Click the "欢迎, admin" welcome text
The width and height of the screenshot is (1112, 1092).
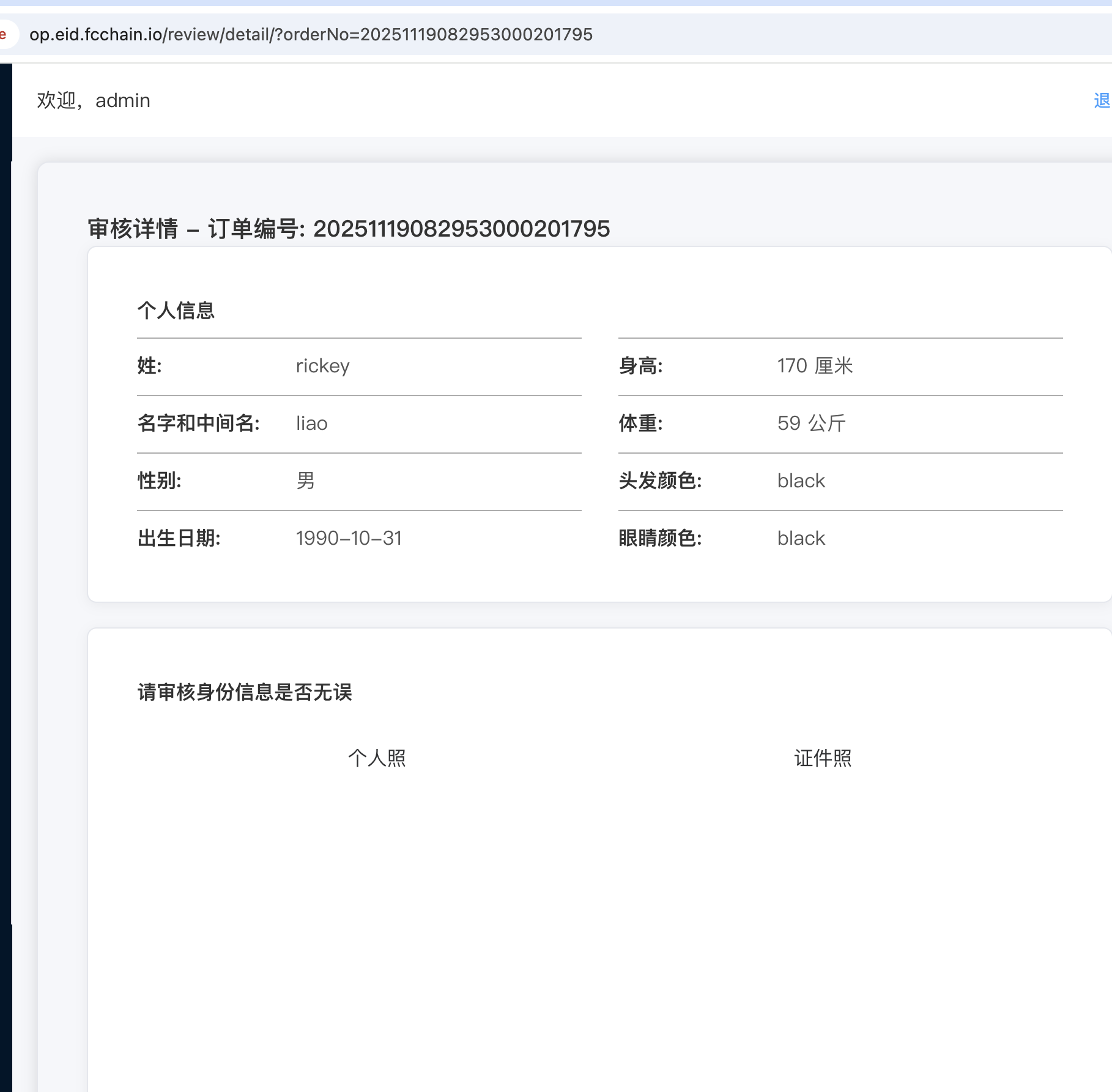(x=94, y=100)
